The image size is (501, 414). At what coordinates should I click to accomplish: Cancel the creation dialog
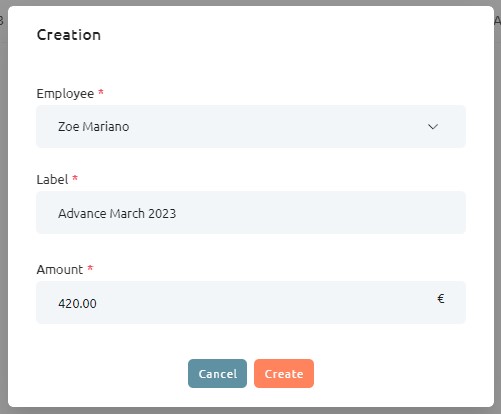(x=217, y=373)
